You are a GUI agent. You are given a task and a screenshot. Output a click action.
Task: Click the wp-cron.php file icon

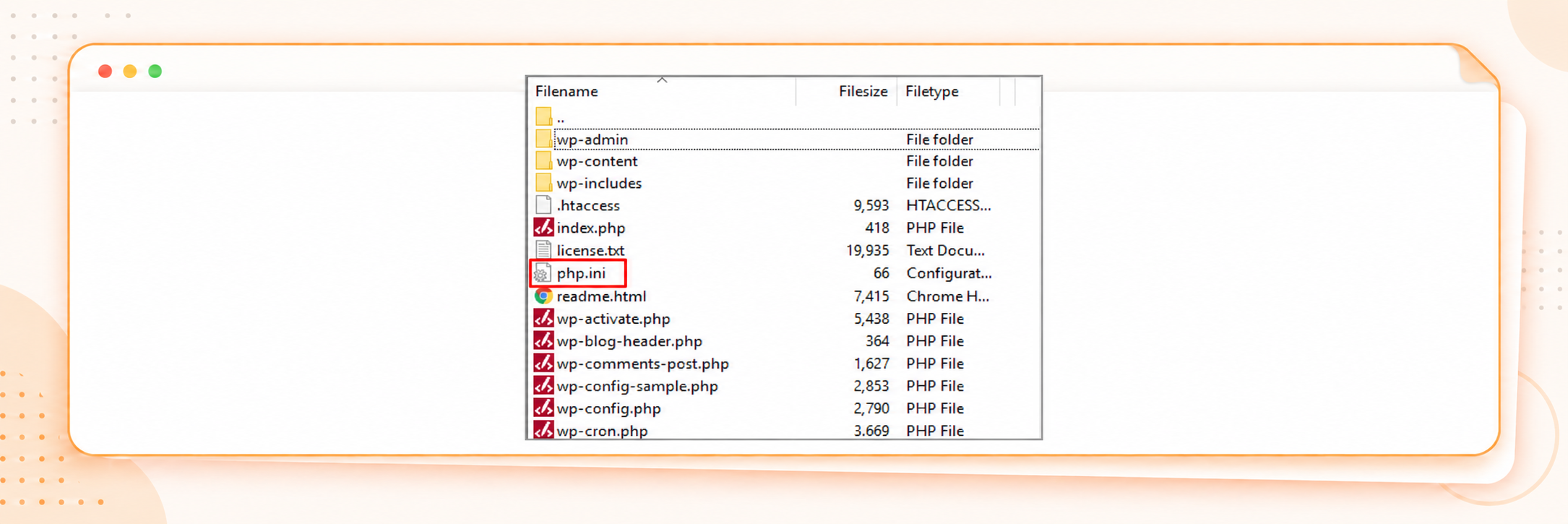point(544,430)
